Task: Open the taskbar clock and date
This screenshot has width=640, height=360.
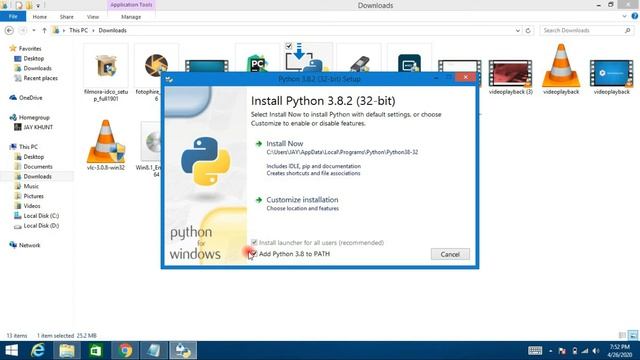Action: click(x=620, y=351)
